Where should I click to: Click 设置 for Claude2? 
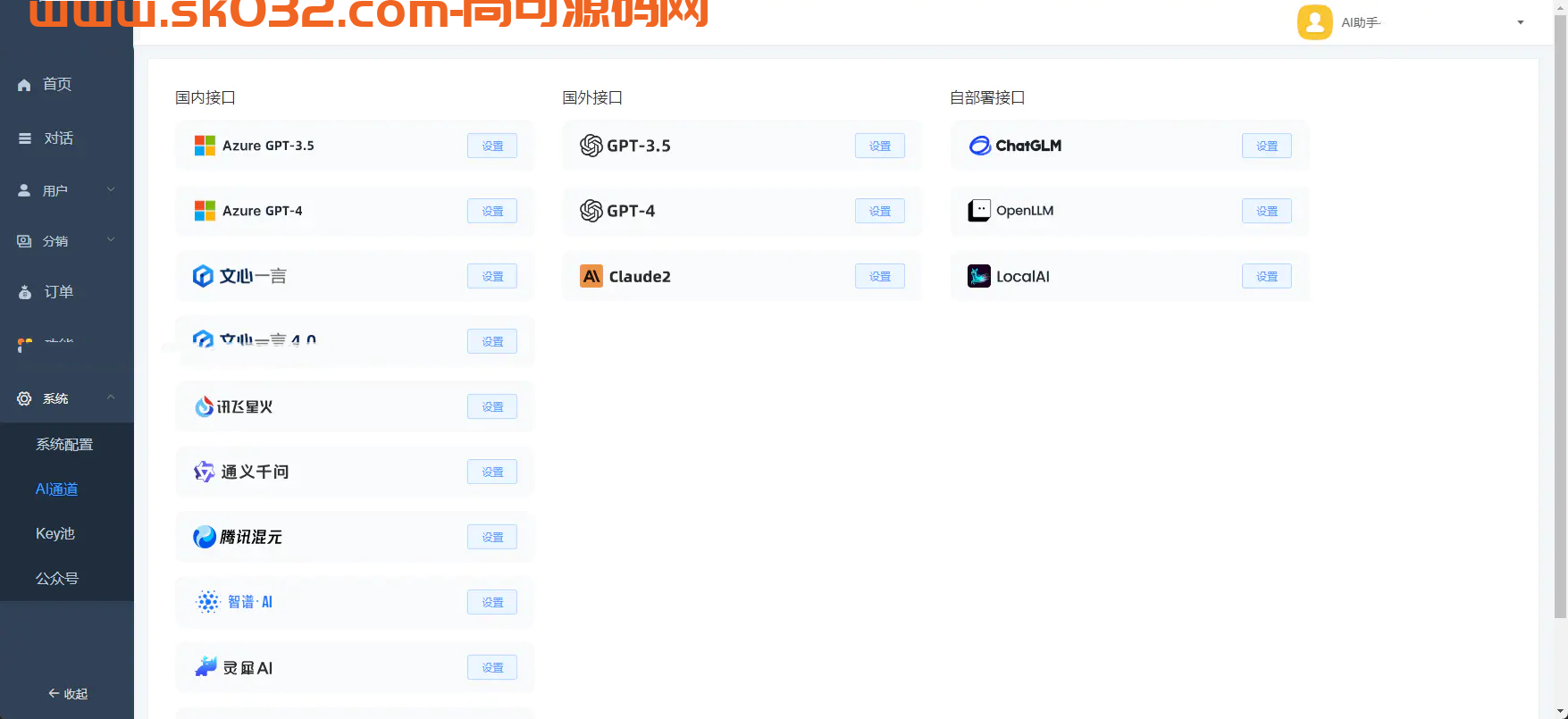pyautogui.click(x=880, y=276)
